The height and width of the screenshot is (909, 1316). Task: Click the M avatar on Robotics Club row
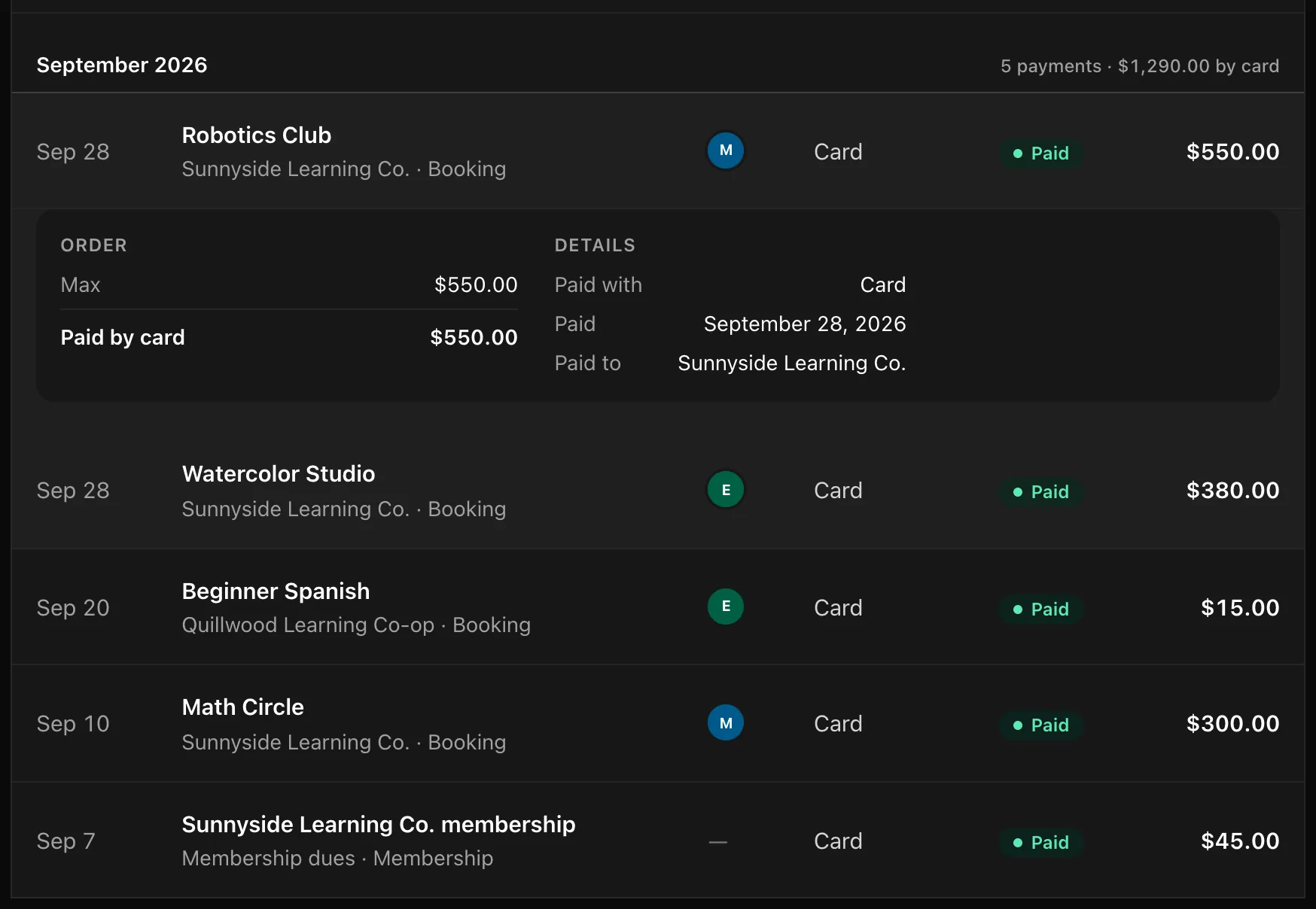(726, 150)
